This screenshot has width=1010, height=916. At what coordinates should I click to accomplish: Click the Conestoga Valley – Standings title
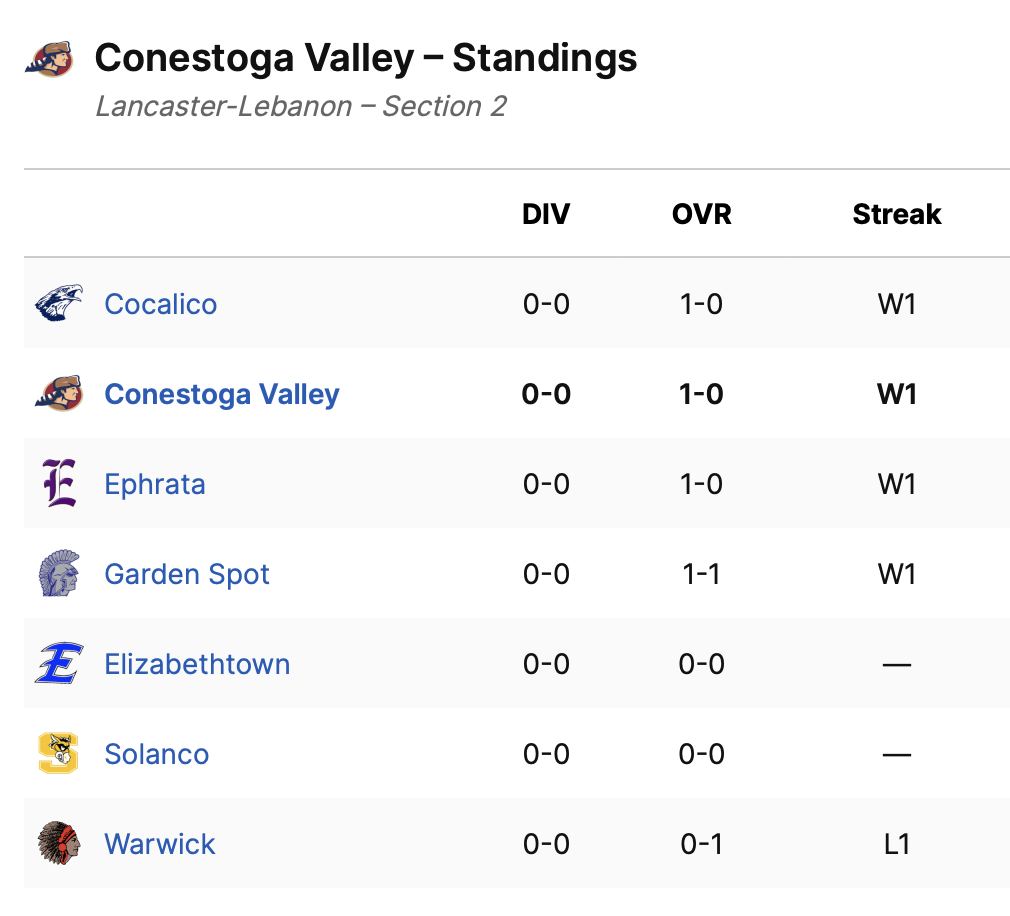[366, 58]
